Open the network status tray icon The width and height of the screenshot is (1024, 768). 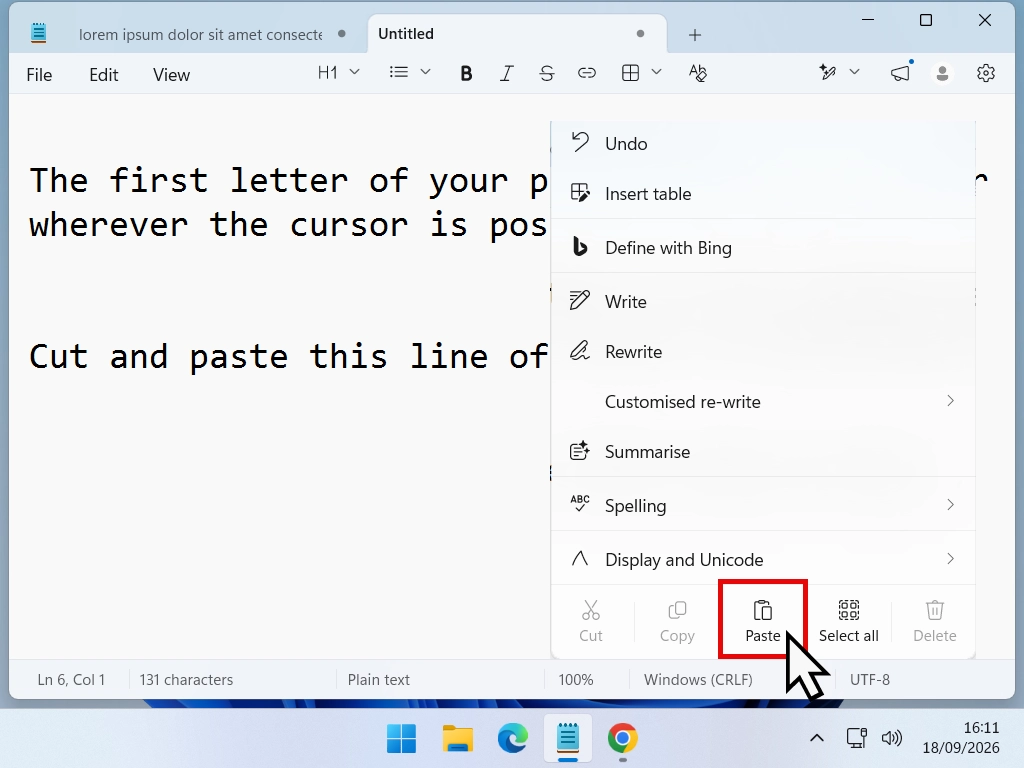click(856, 739)
